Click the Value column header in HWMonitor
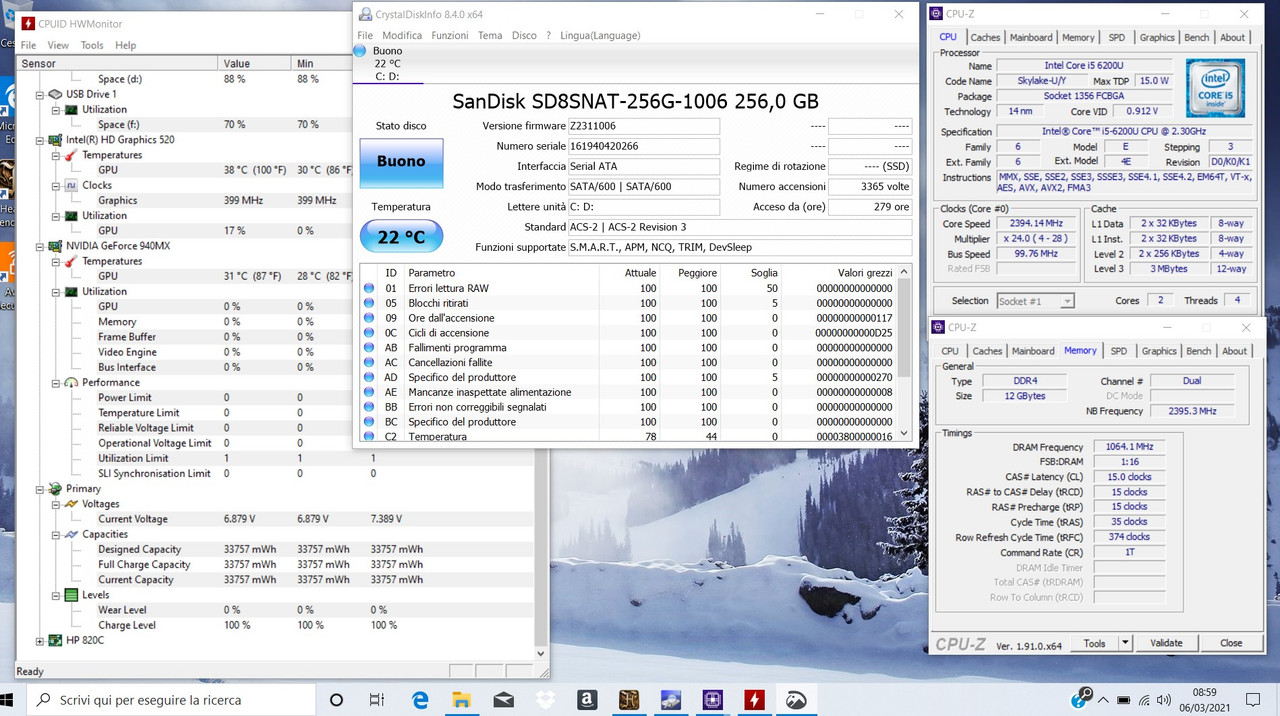The height and width of the screenshot is (716, 1280). [x=256, y=63]
